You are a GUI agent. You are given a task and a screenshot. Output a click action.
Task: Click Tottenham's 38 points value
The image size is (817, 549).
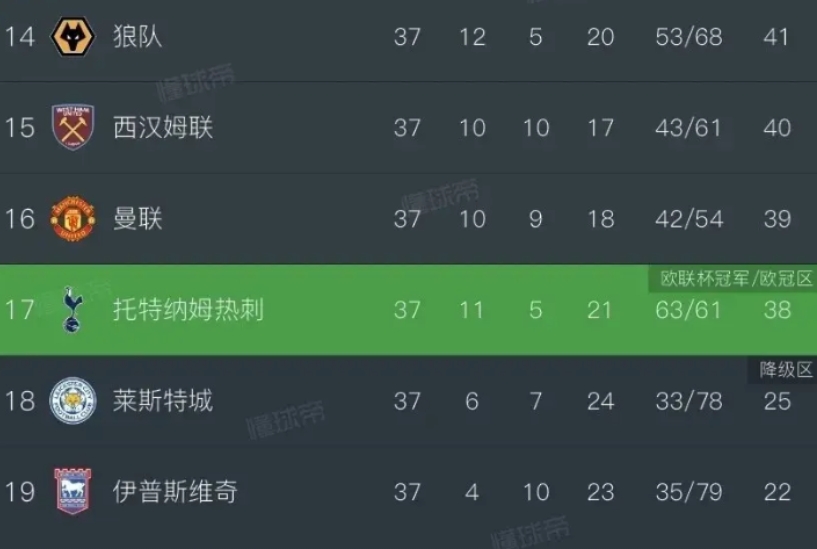click(777, 310)
